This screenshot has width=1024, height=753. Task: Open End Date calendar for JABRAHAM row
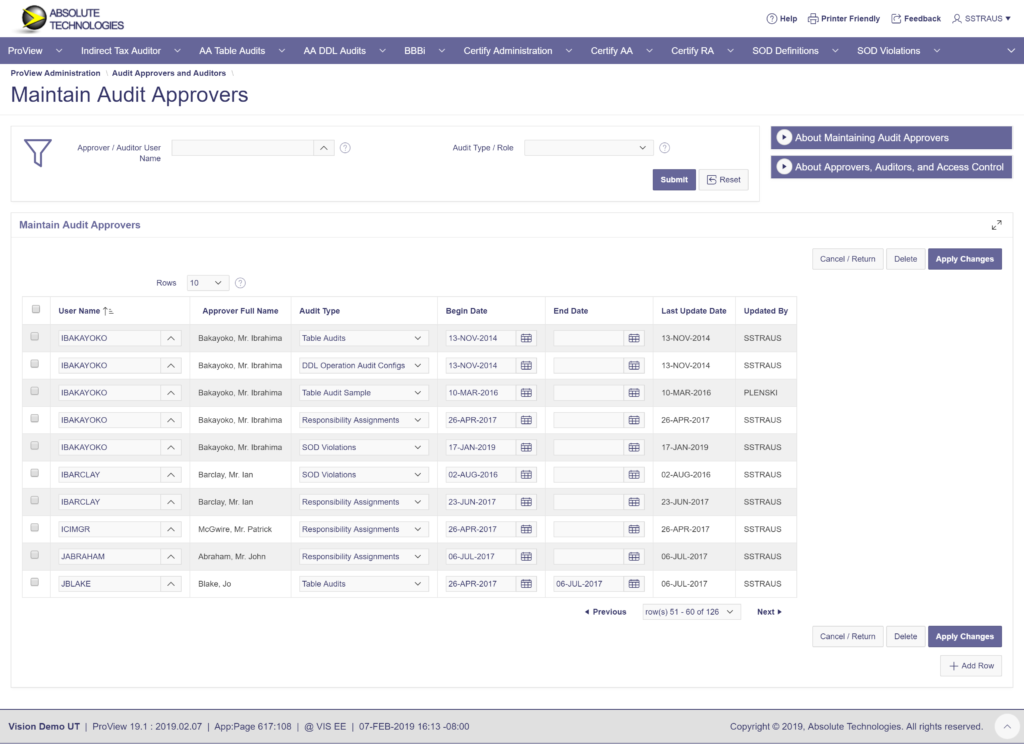[x=634, y=557]
